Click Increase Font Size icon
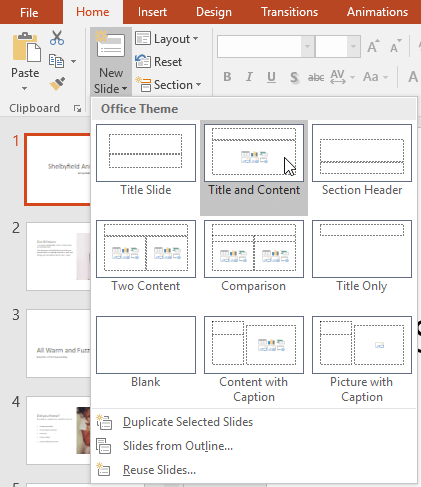Screen dimensions: 421x487 tap(373, 46)
